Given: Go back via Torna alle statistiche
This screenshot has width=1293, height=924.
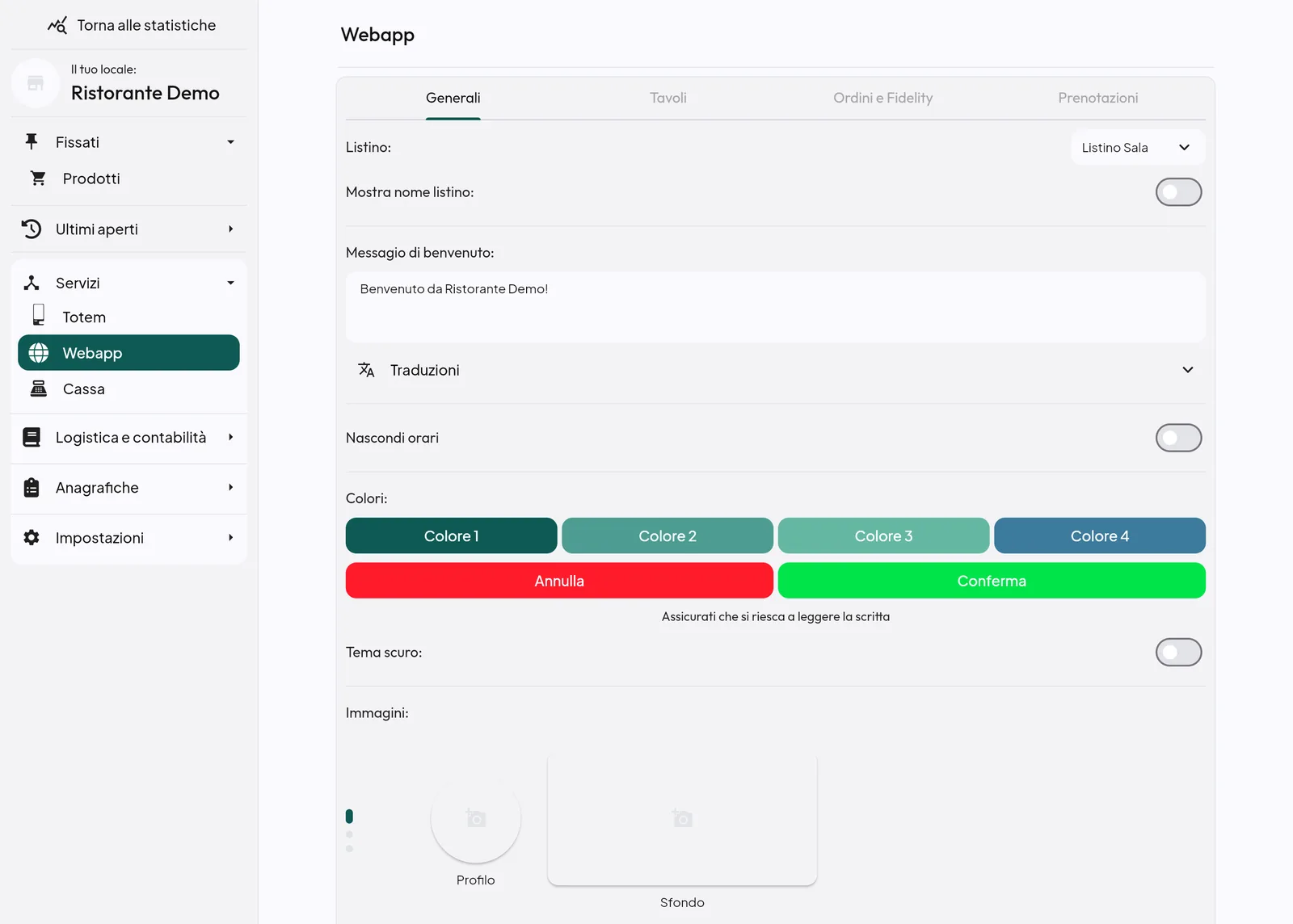Looking at the screenshot, I should pos(131,26).
